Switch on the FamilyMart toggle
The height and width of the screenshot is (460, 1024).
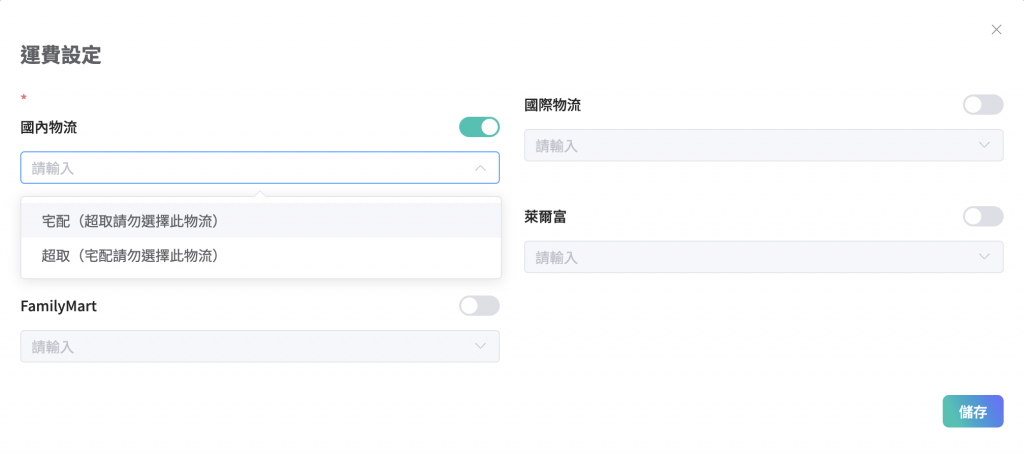[479, 306]
